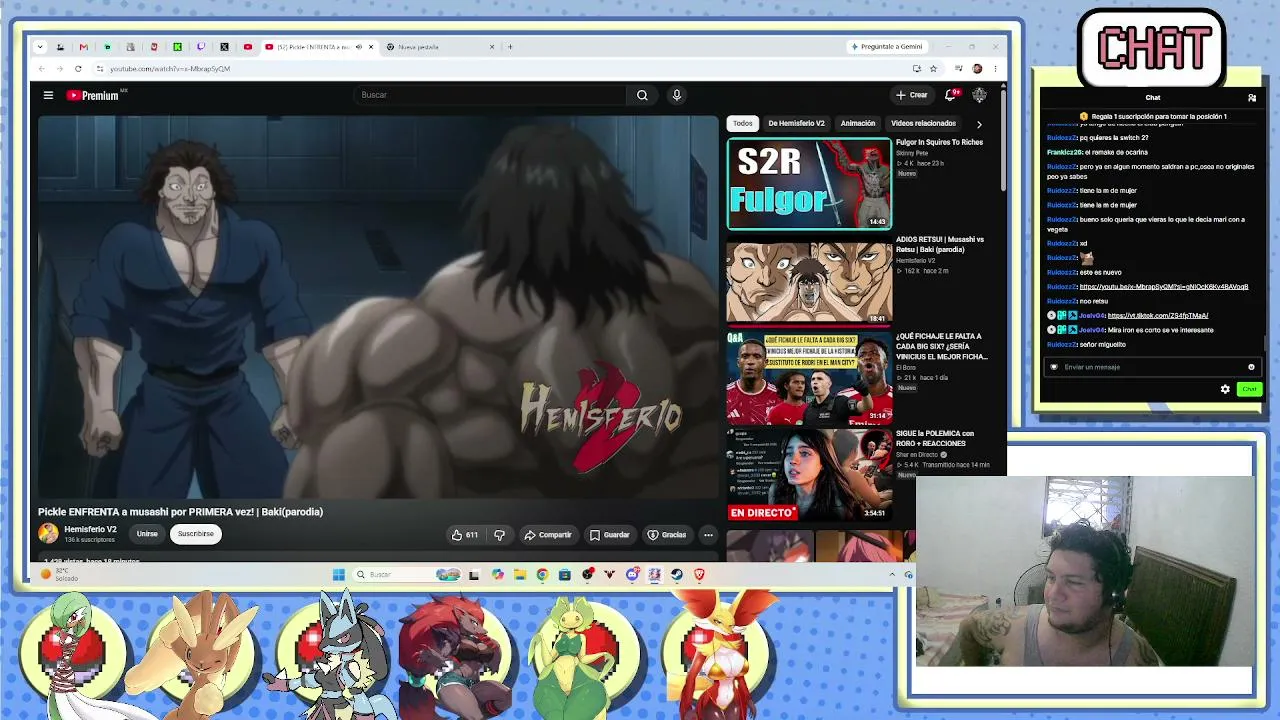Open the YouTube account avatar menu
The width and height of the screenshot is (1280, 720).
[979, 95]
